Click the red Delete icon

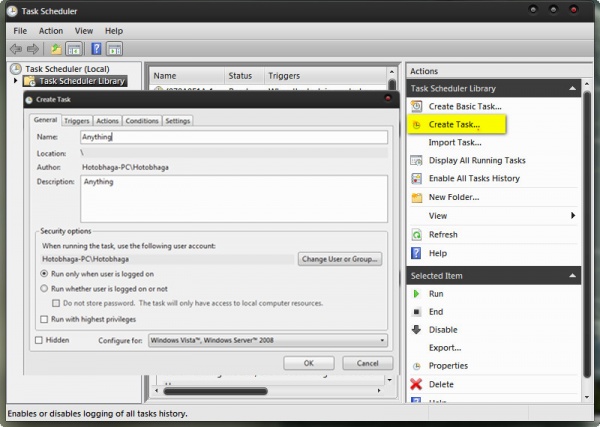tap(417, 384)
